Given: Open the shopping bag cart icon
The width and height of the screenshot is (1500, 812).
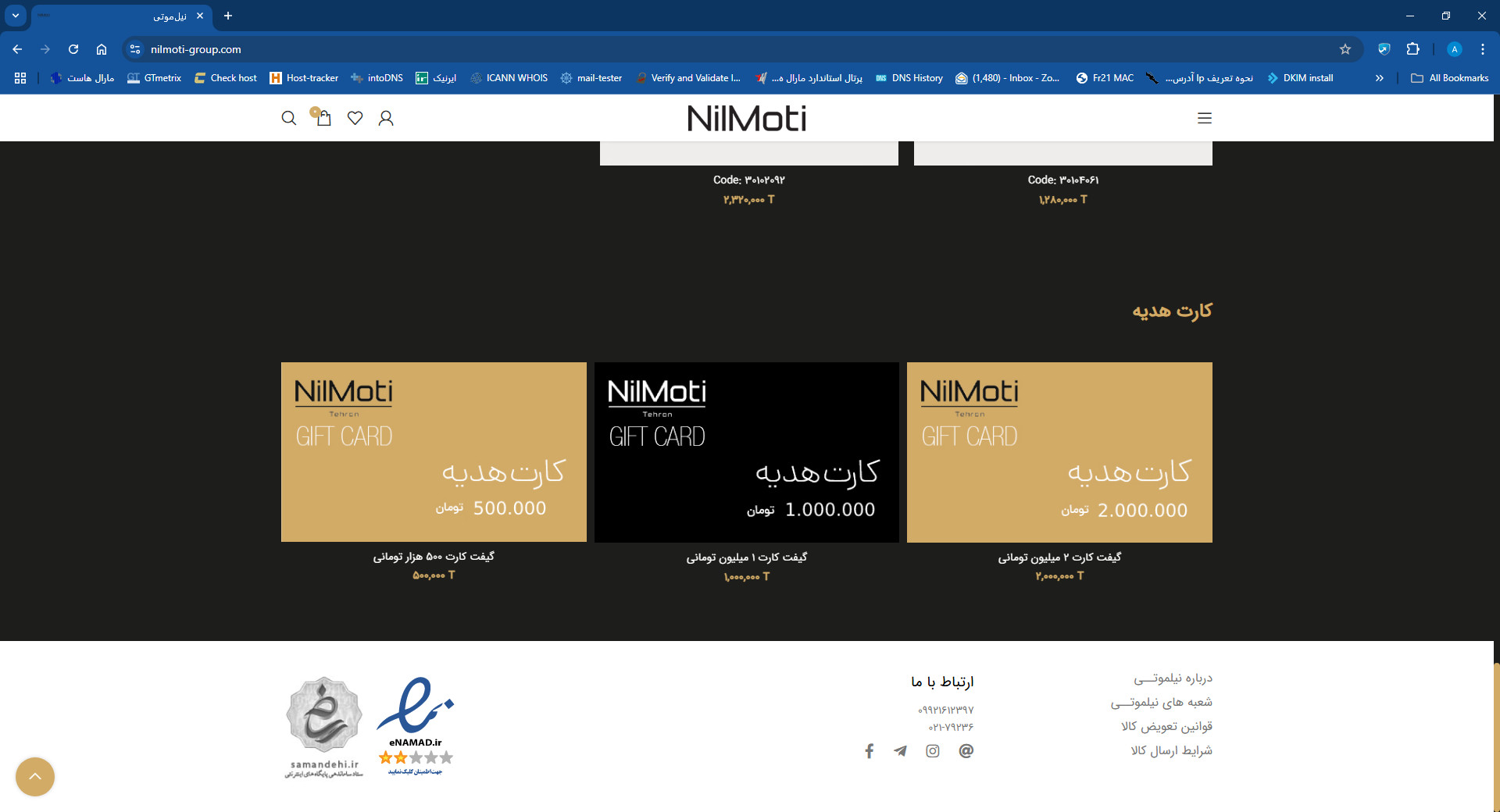Looking at the screenshot, I should click(x=322, y=118).
